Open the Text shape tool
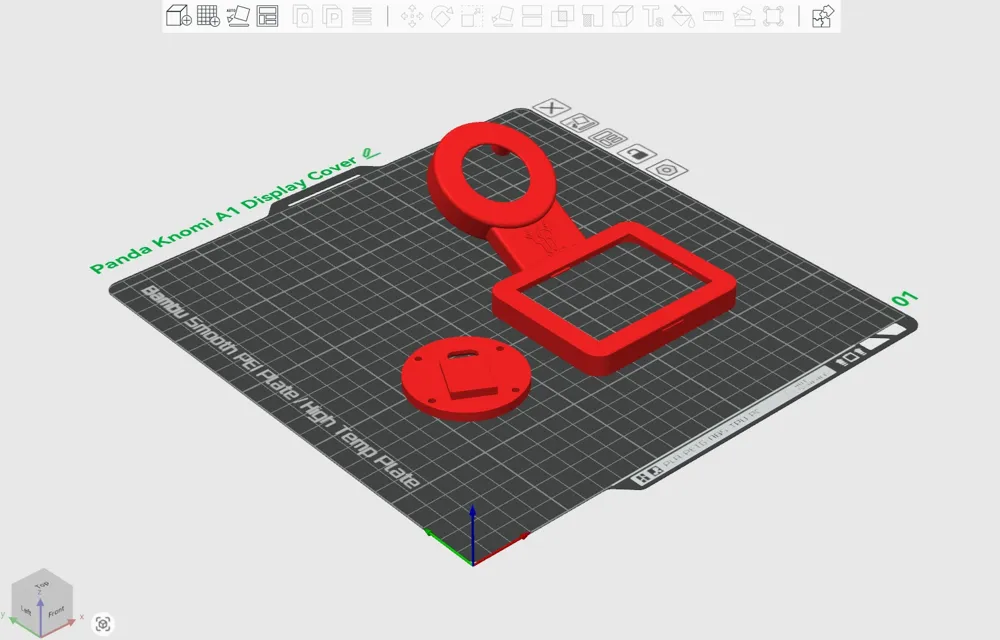The height and width of the screenshot is (640, 1000). coord(653,16)
